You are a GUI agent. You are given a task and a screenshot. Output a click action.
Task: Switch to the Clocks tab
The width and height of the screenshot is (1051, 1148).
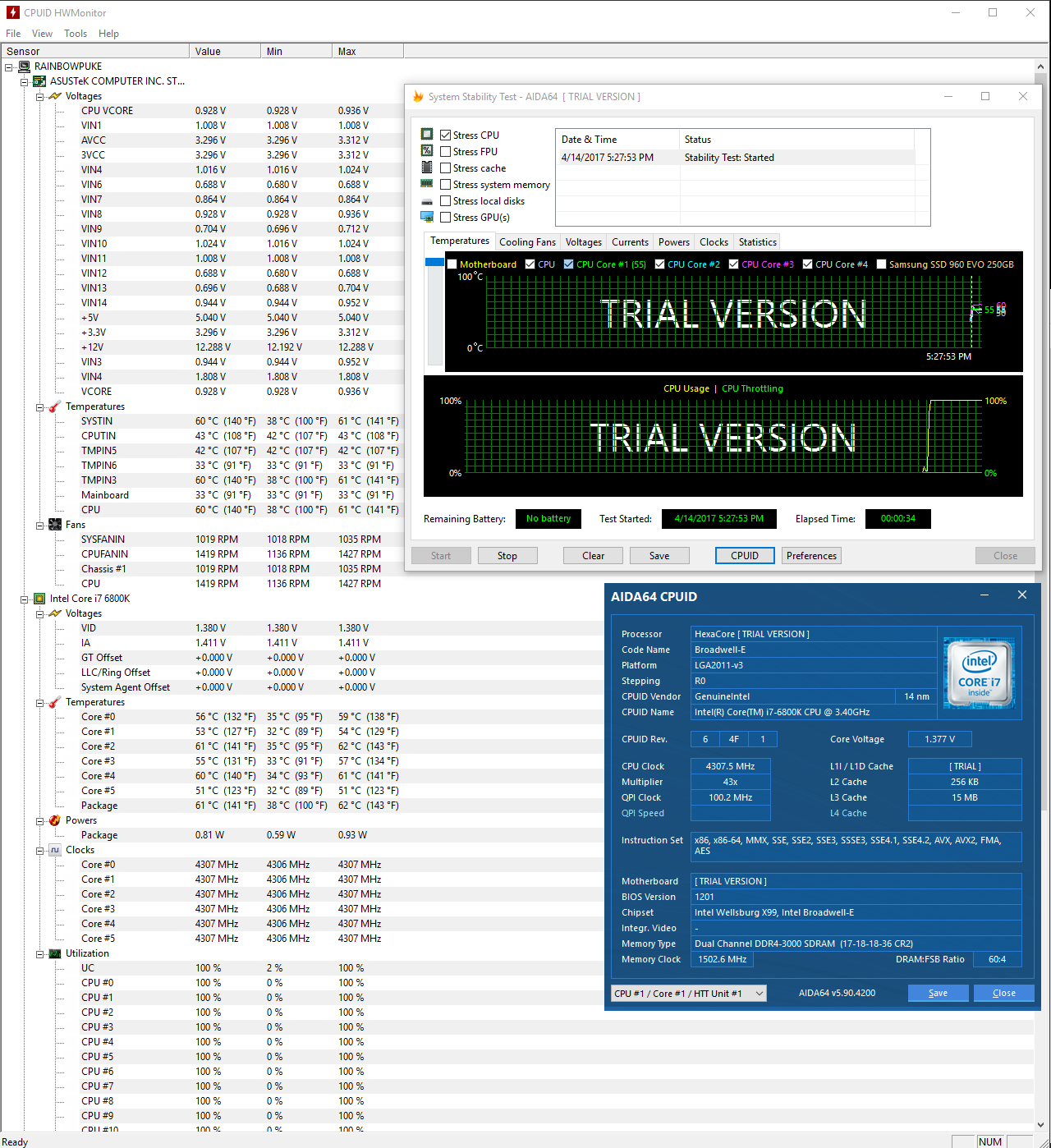[714, 242]
